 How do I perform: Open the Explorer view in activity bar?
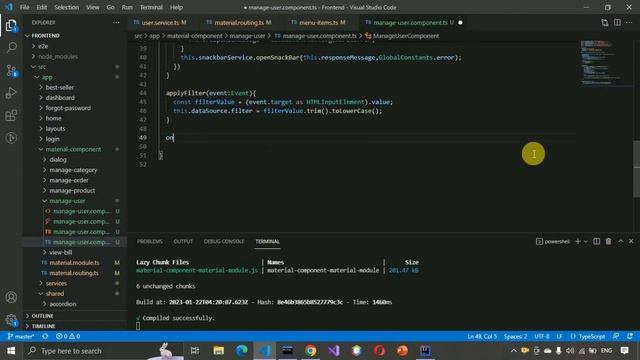(x=11, y=25)
